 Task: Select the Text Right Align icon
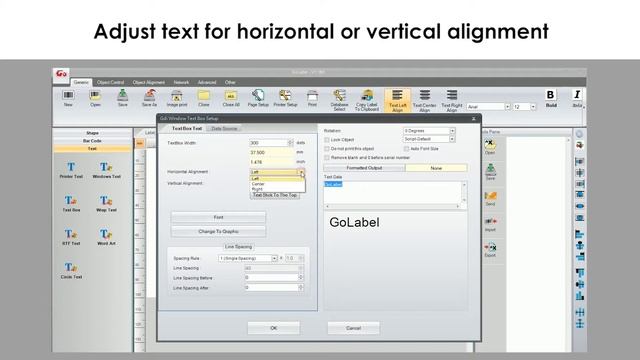[452, 100]
